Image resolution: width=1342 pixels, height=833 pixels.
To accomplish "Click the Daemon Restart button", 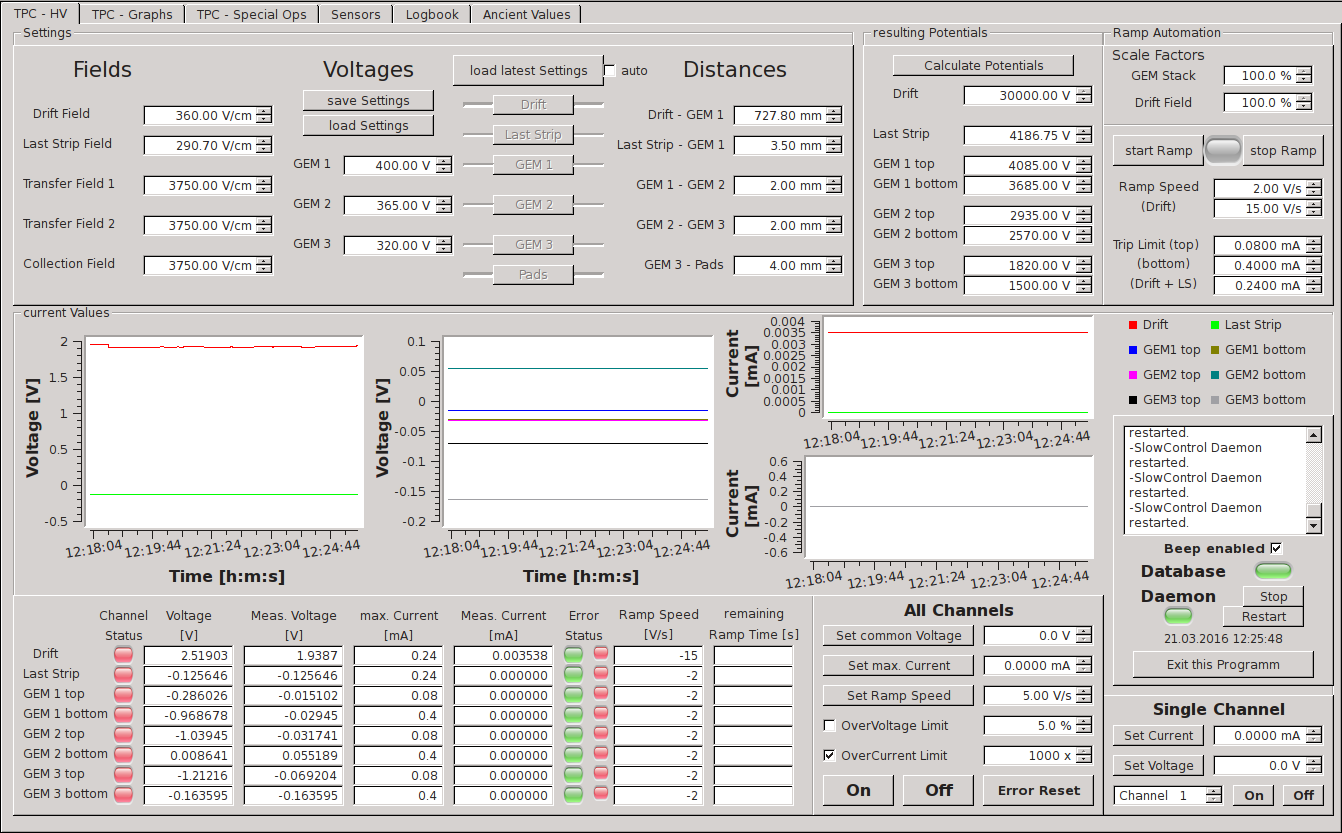I will tap(1263, 616).
